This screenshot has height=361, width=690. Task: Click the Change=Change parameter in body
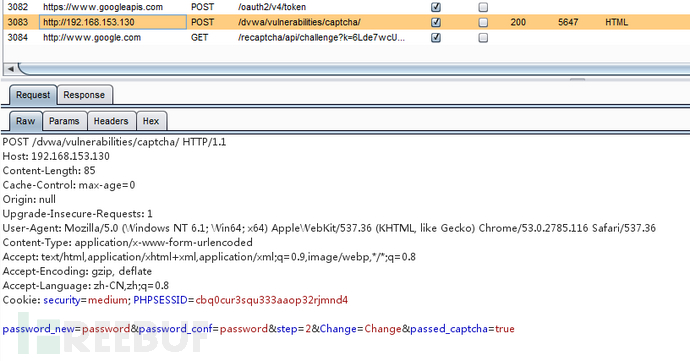361,329
